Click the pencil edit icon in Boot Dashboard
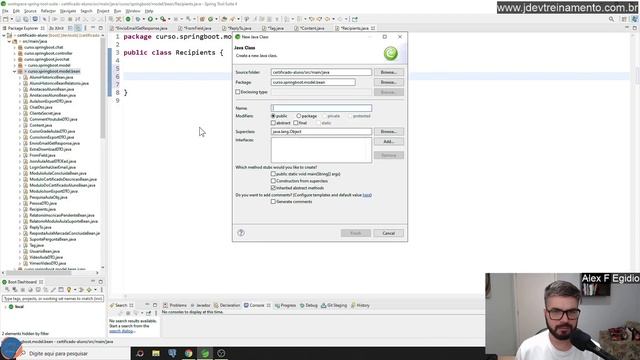This screenshot has height=360, width=640. (53, 290)
